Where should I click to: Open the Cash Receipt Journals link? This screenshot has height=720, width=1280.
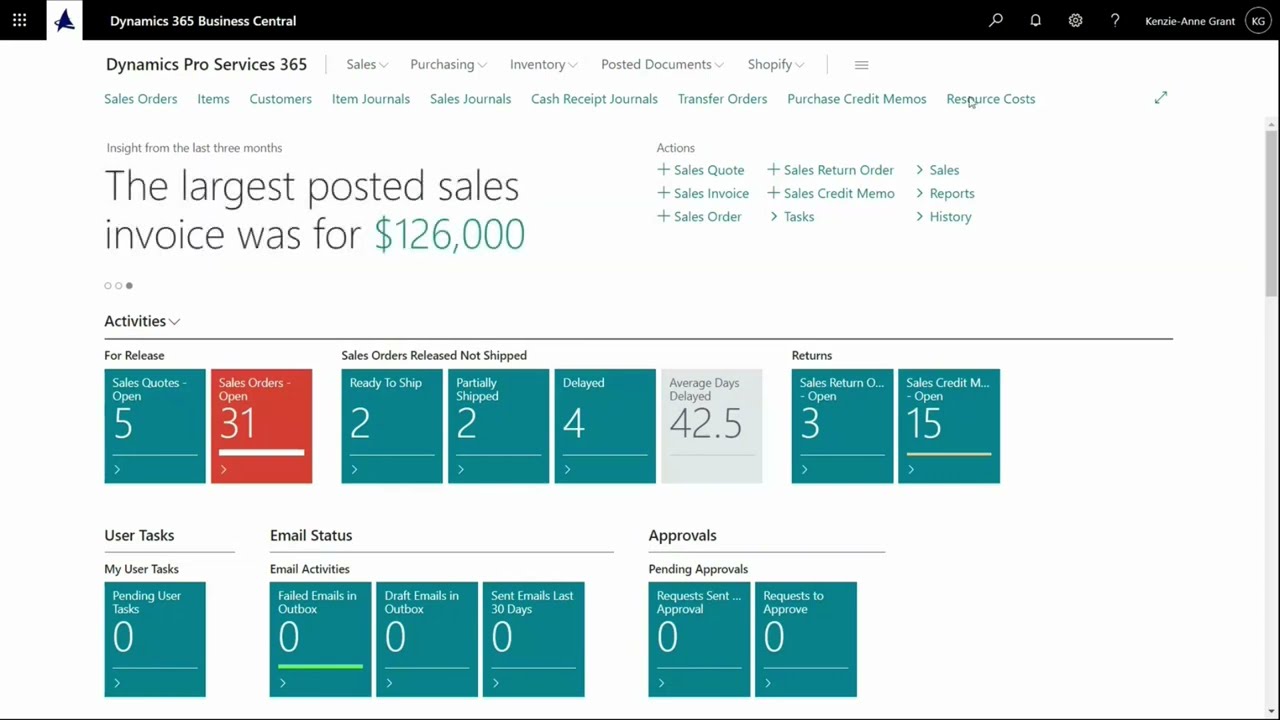(x=594, y=99)
